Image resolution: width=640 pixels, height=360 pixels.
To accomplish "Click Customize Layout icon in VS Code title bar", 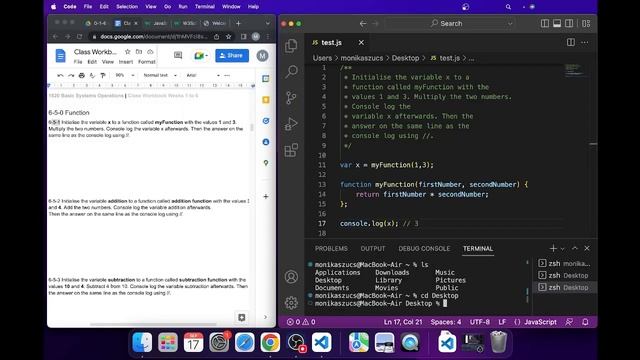I will pos(586,23).
